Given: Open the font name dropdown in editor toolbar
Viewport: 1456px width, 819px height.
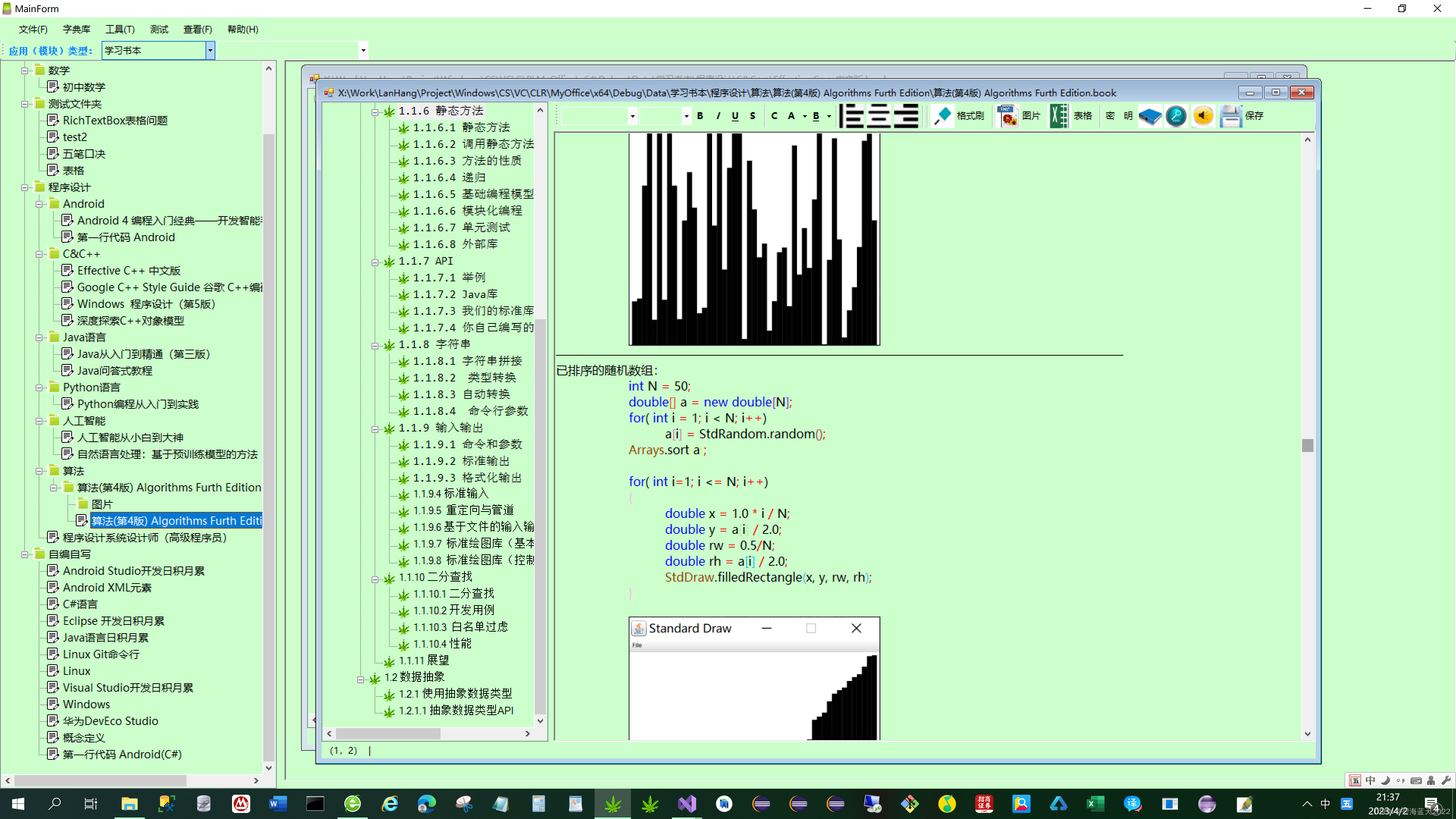Looking at the screenshot, I should pyautogui.click(x=632, y=116).
